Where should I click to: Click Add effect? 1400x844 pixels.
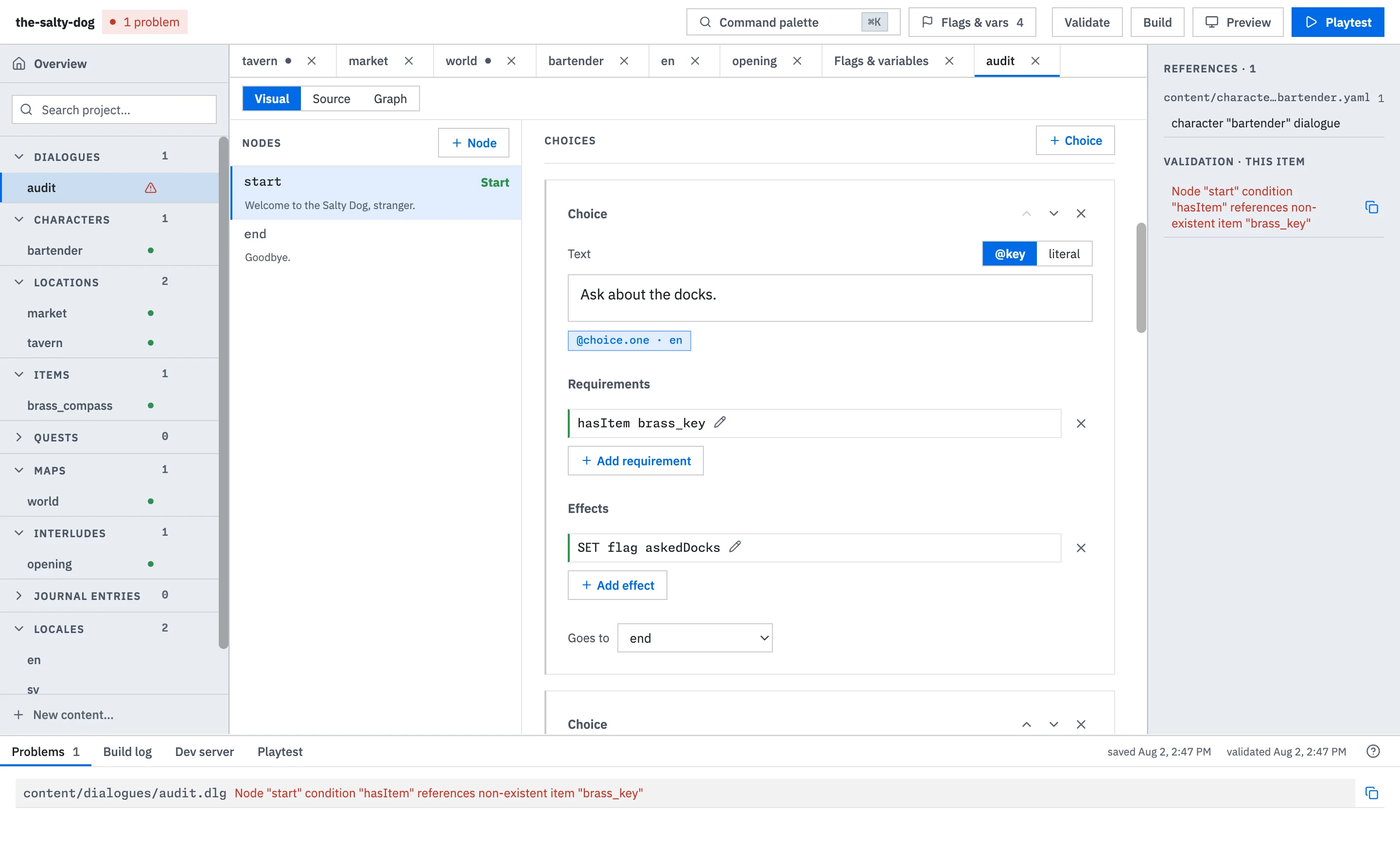point(618,585)
